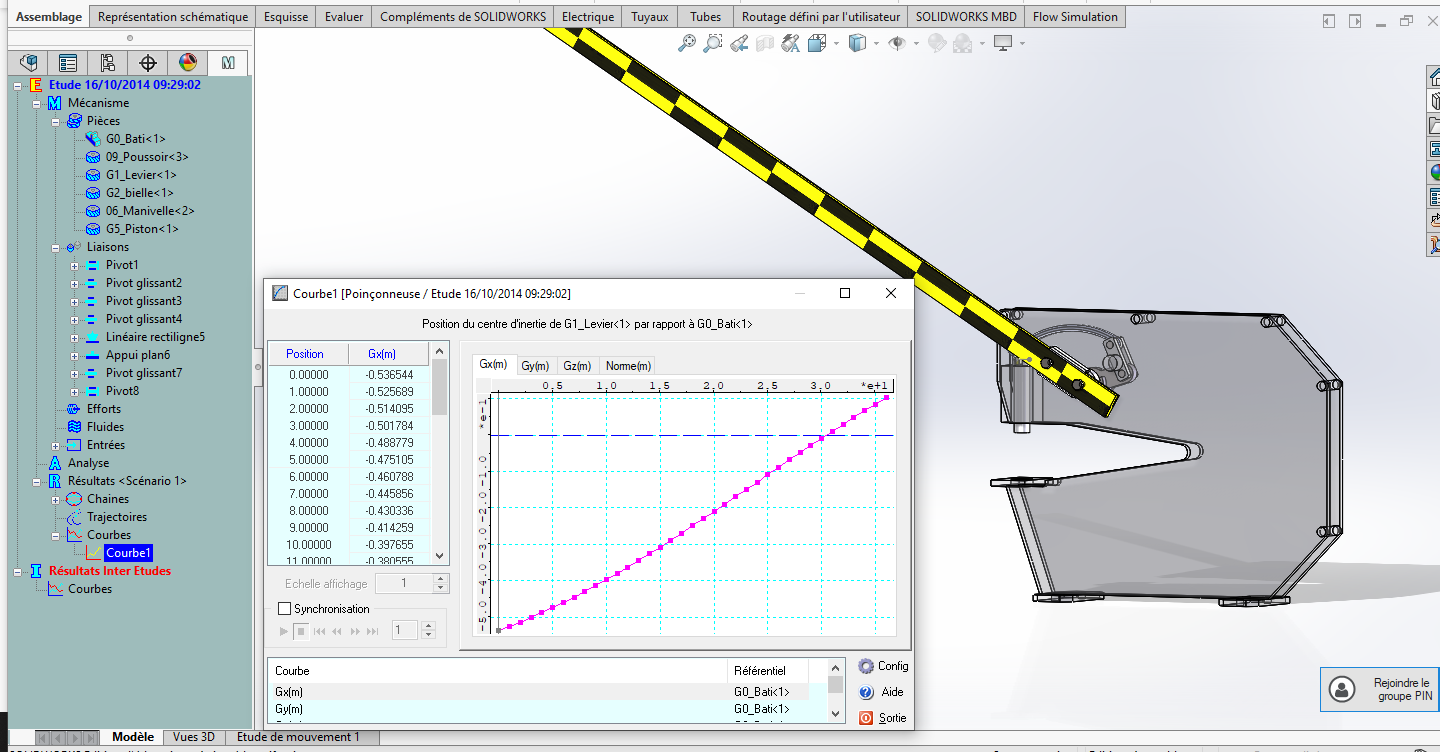Switch to the Evaluer ribbon tab
This screenshot has height=752, width=1440.
click(x=344, y=17)
